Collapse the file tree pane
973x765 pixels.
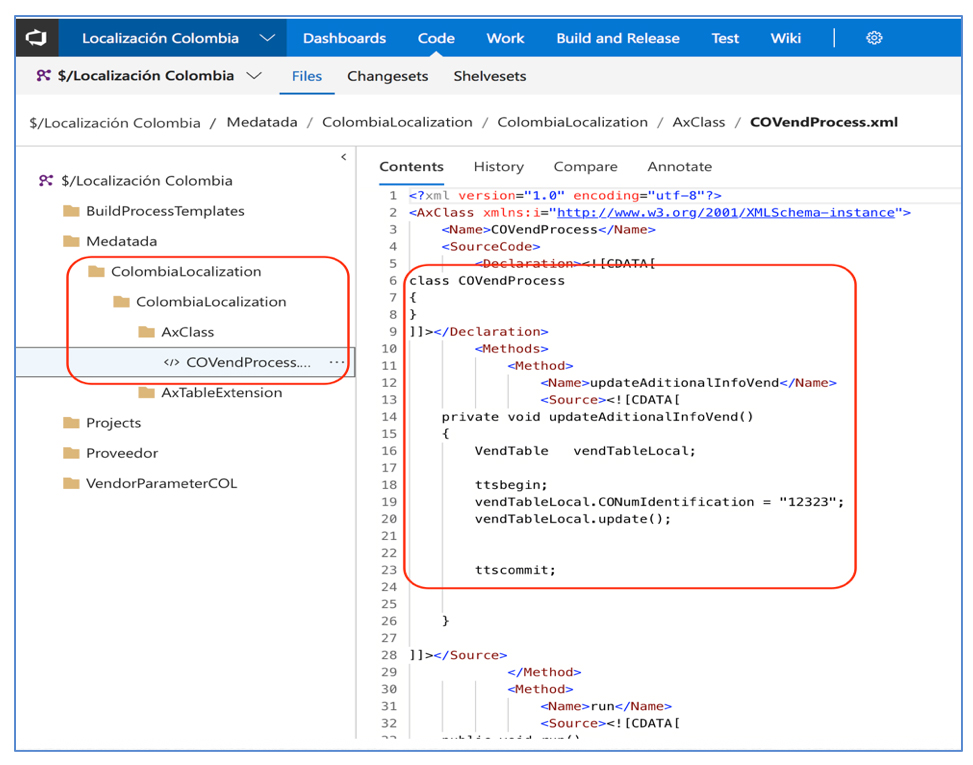pos(344,157)
